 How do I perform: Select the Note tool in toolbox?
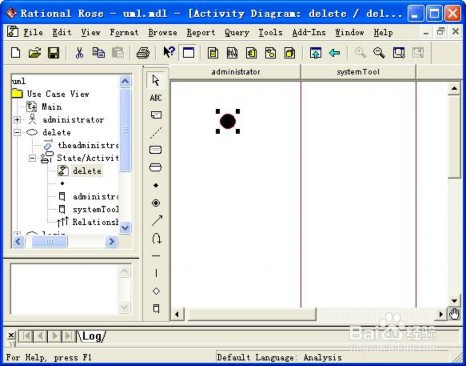click(x=156, y=115)
